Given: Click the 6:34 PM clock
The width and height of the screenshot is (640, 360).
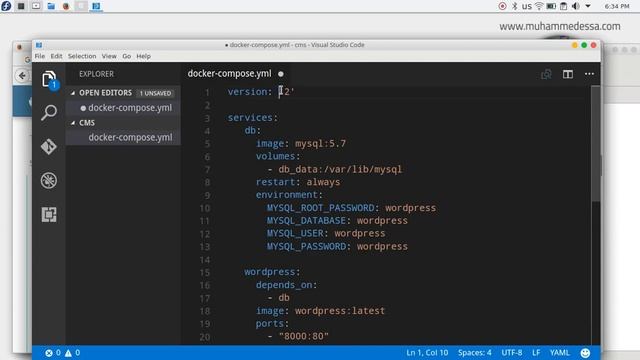Looking at the screenshot, I should click(x=617, y=6).
